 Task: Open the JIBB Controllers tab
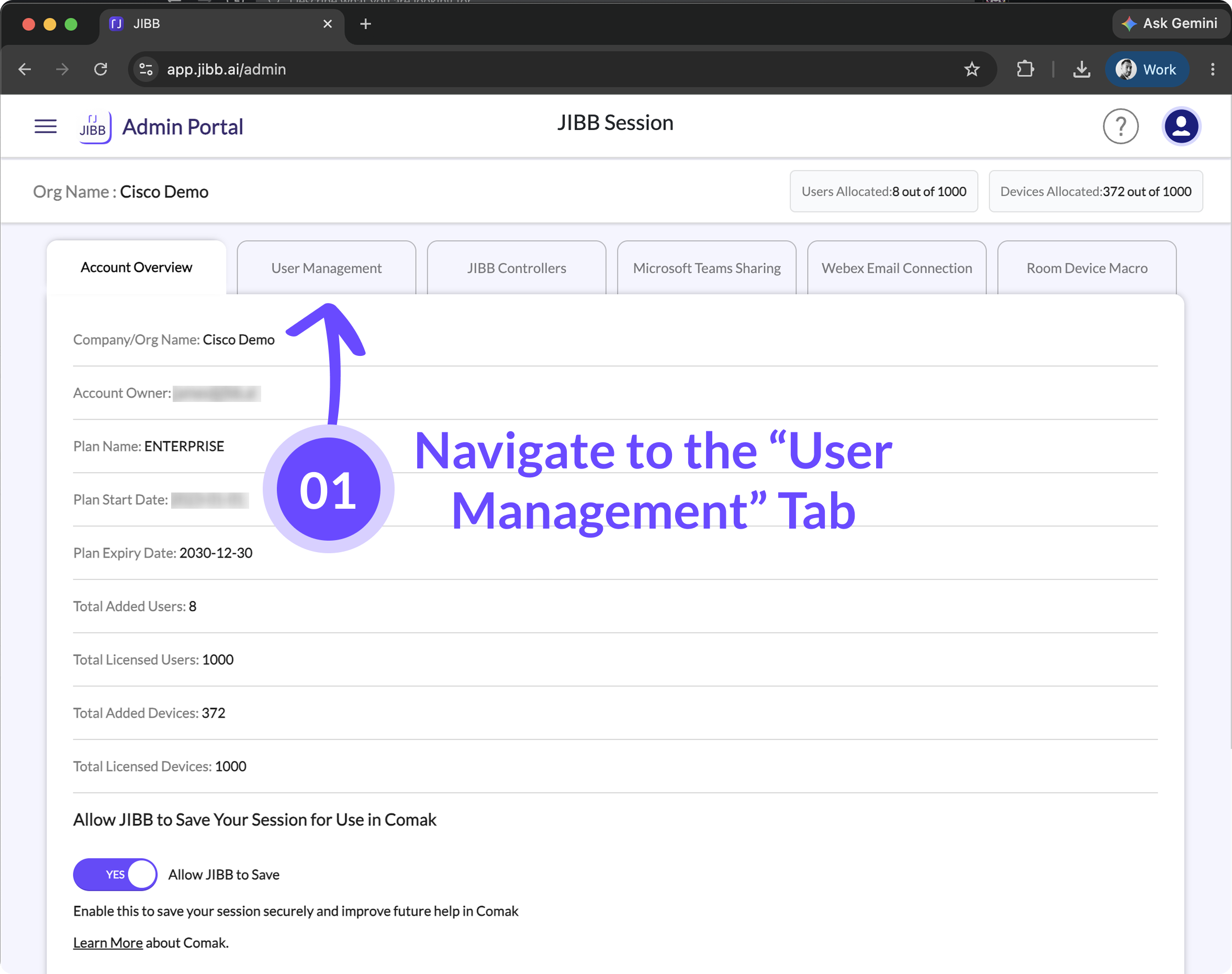click(517, 268)
